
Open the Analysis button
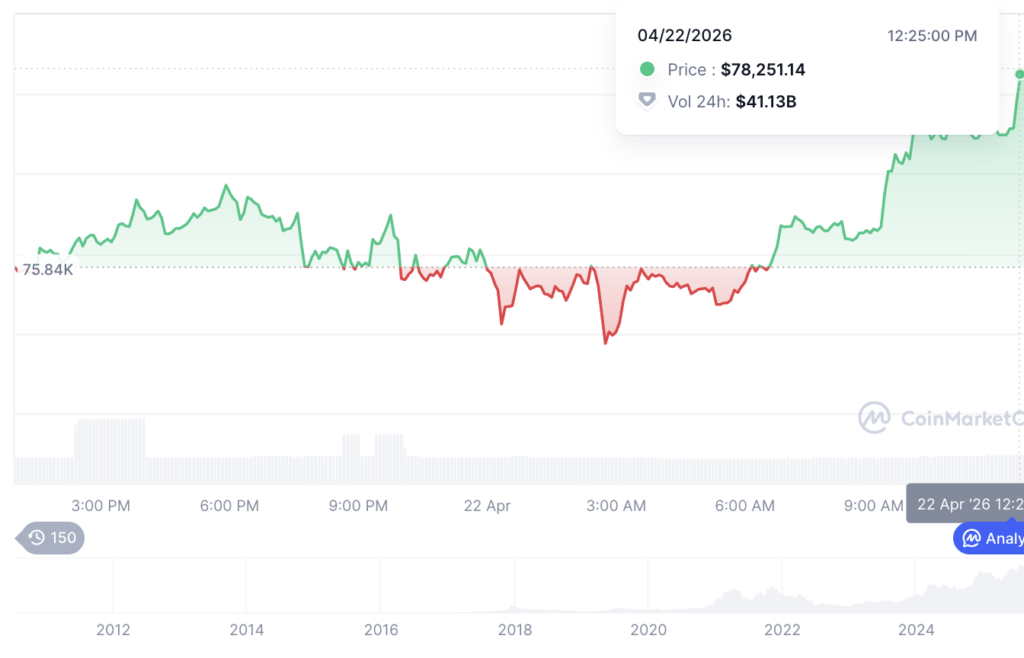tap(989, 539)
